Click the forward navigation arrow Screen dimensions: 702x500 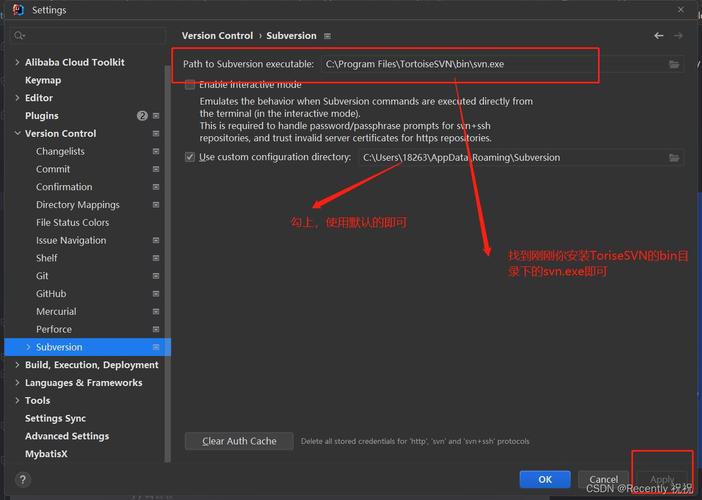tap(681, 36)
